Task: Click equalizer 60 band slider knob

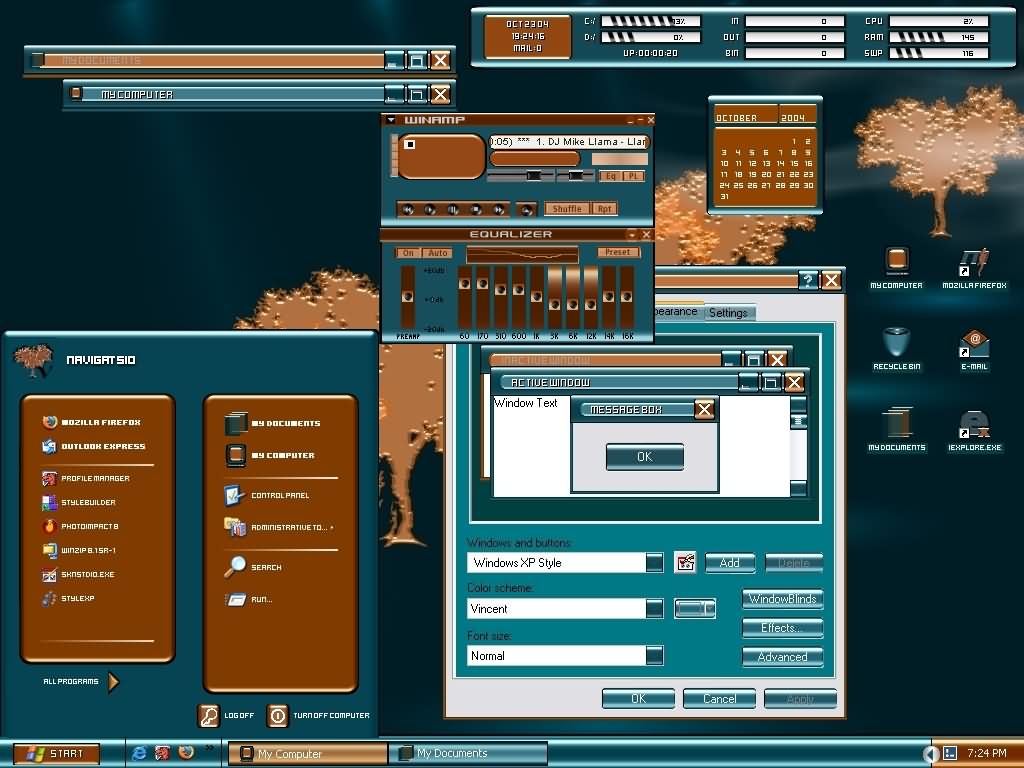Action: pyautogui.click(x=464, y=283)
